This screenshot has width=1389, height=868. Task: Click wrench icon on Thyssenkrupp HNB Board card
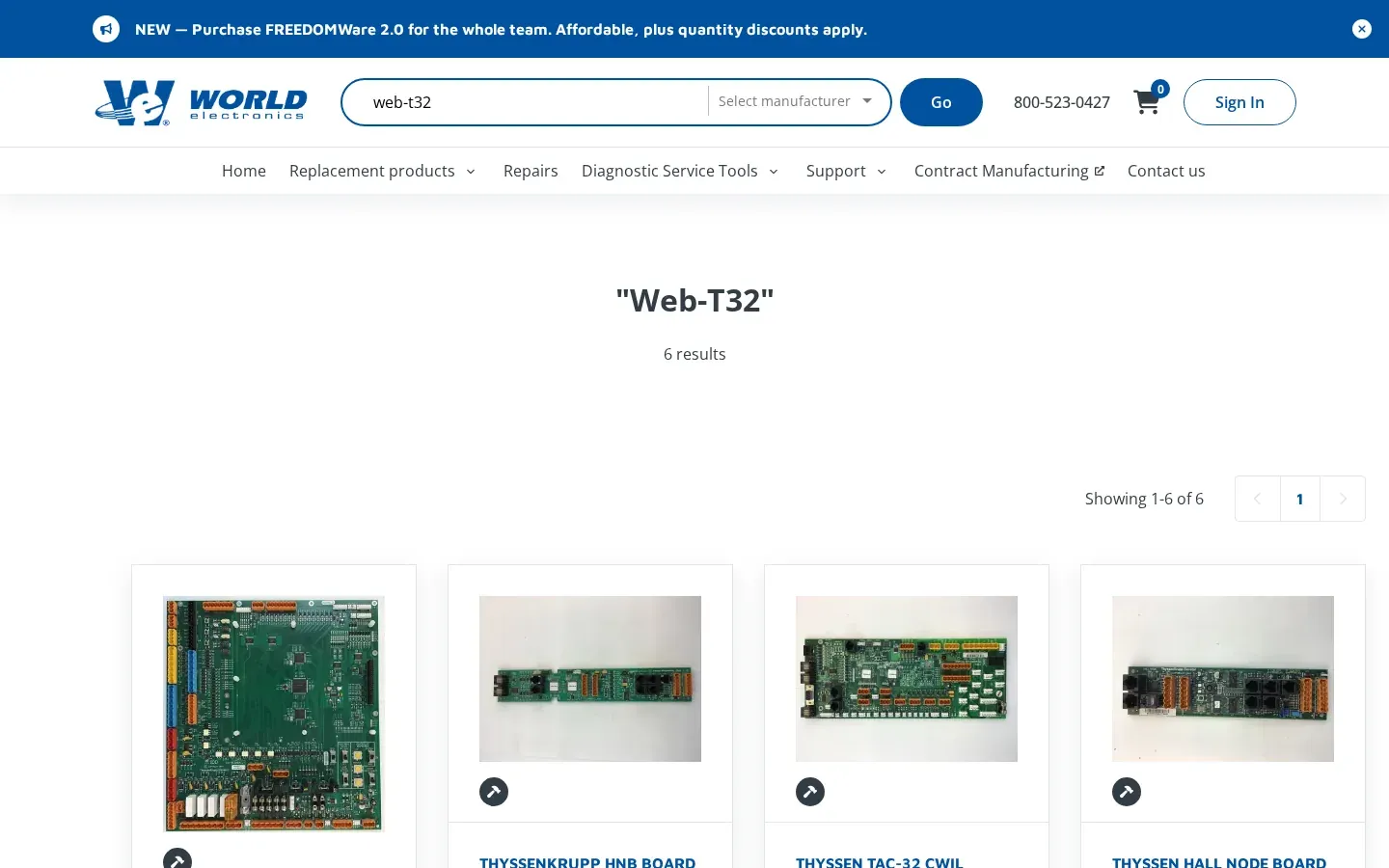(x=494, y=792)
